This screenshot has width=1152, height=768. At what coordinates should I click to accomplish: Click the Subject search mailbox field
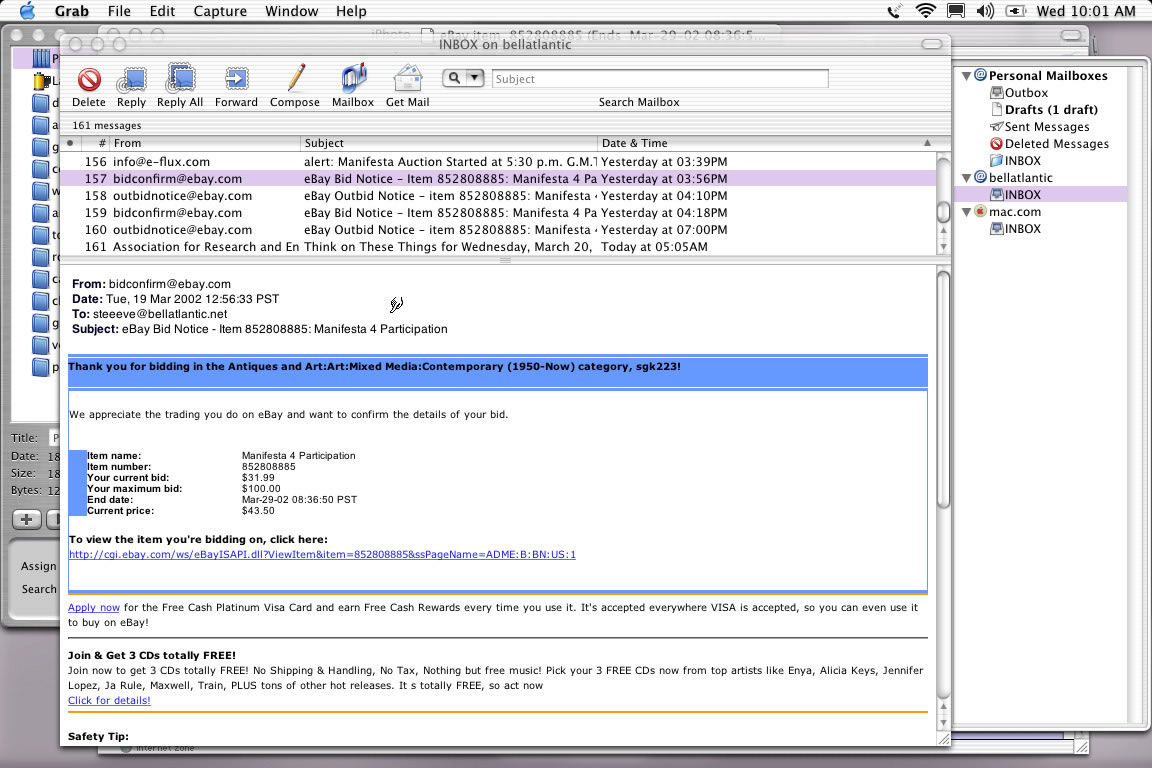tap(660, 79)
